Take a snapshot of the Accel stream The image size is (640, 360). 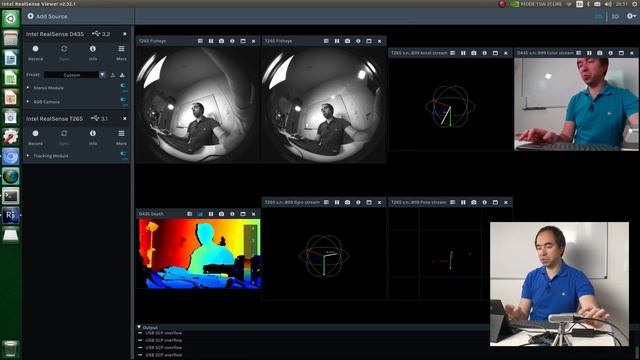474,53
